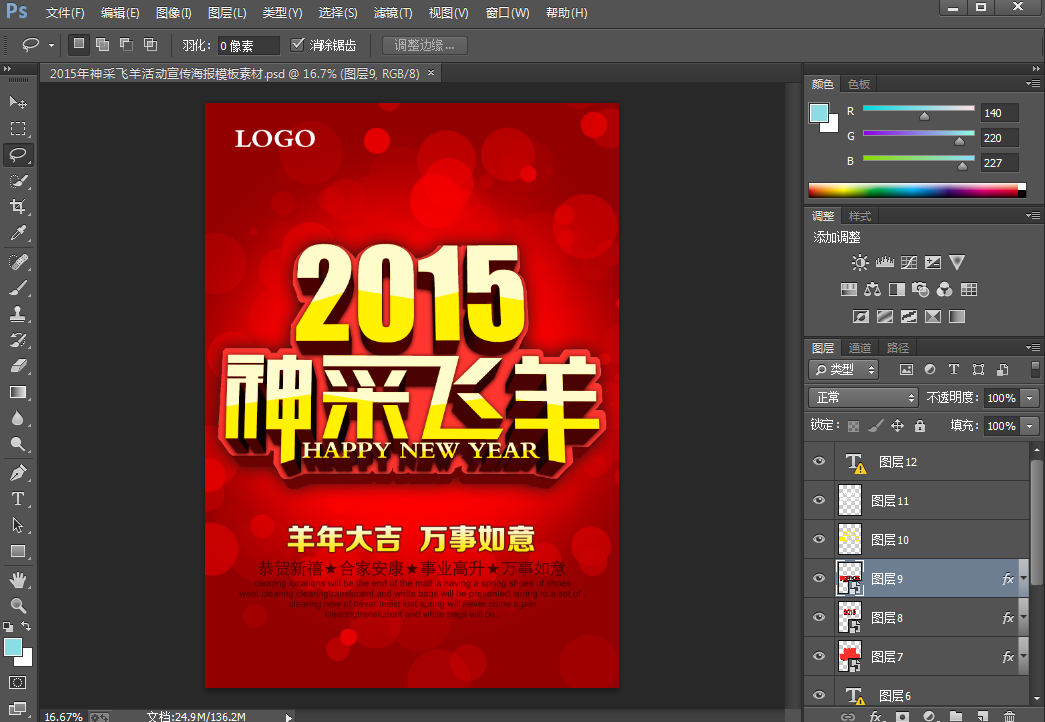Switch to the 通道 channels tab
Viewport: 1045px width, 722px height.
pos(860,347)
